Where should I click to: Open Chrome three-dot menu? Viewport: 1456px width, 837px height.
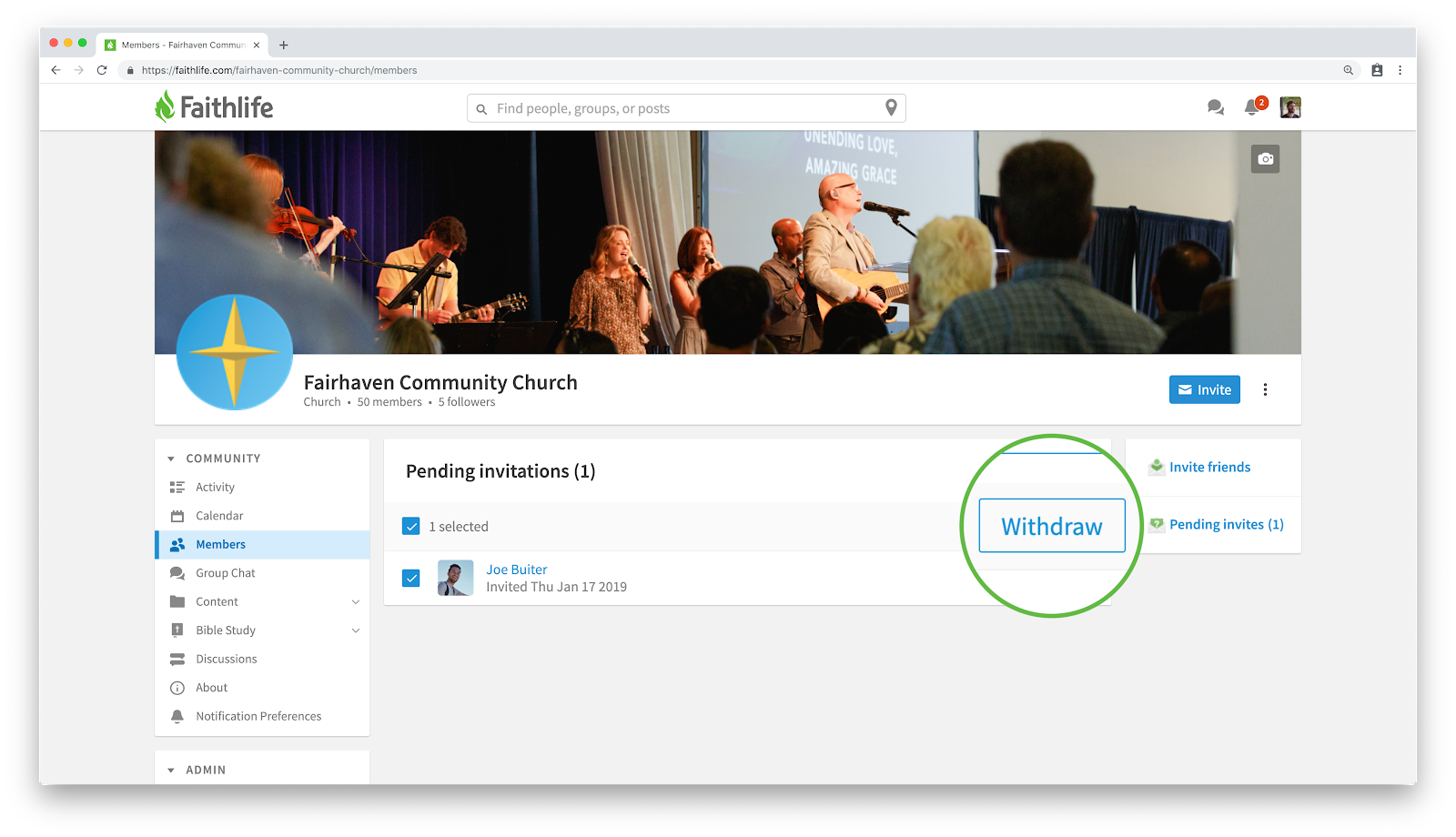click(x=1400, y=70)
